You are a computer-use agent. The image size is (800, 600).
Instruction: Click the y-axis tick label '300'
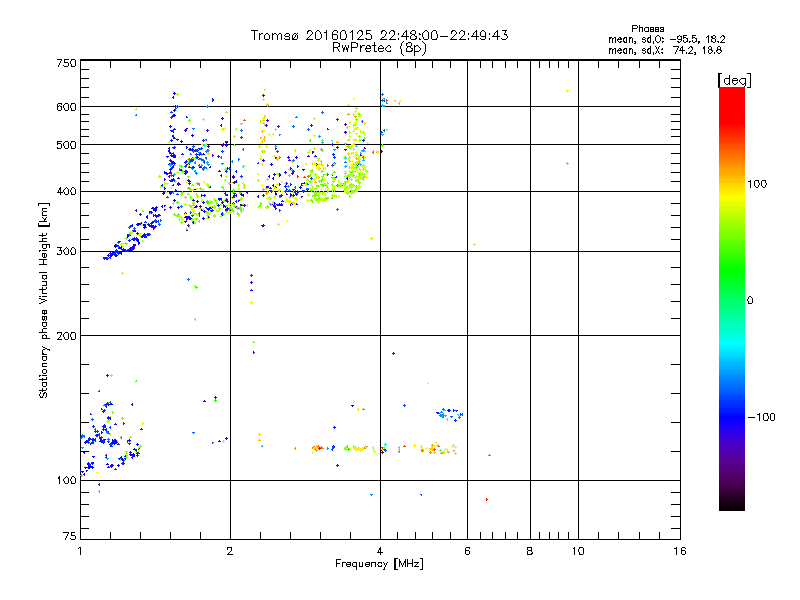point(66,252)
